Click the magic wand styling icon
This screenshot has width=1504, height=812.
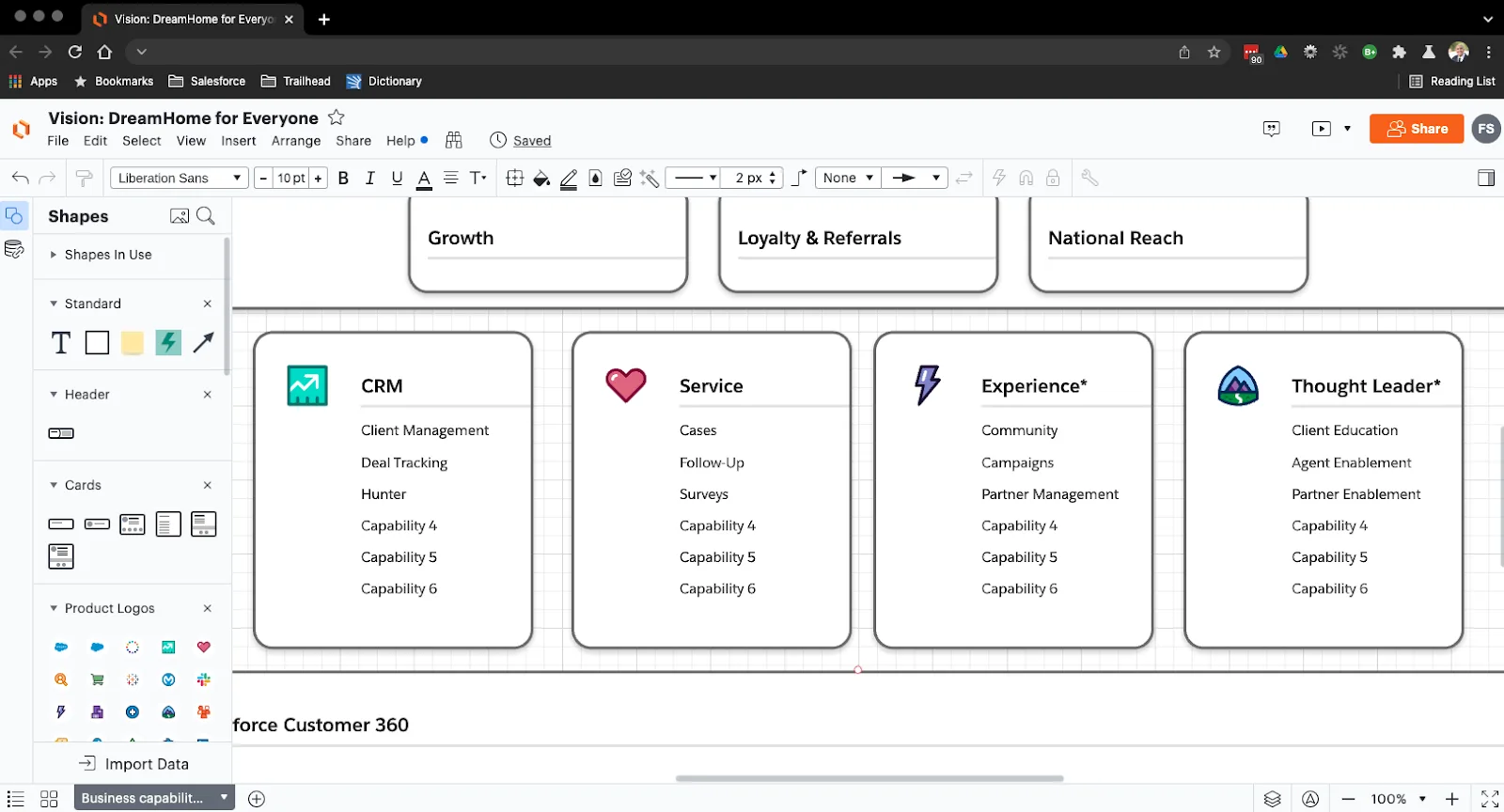click(x=649, y=178)
